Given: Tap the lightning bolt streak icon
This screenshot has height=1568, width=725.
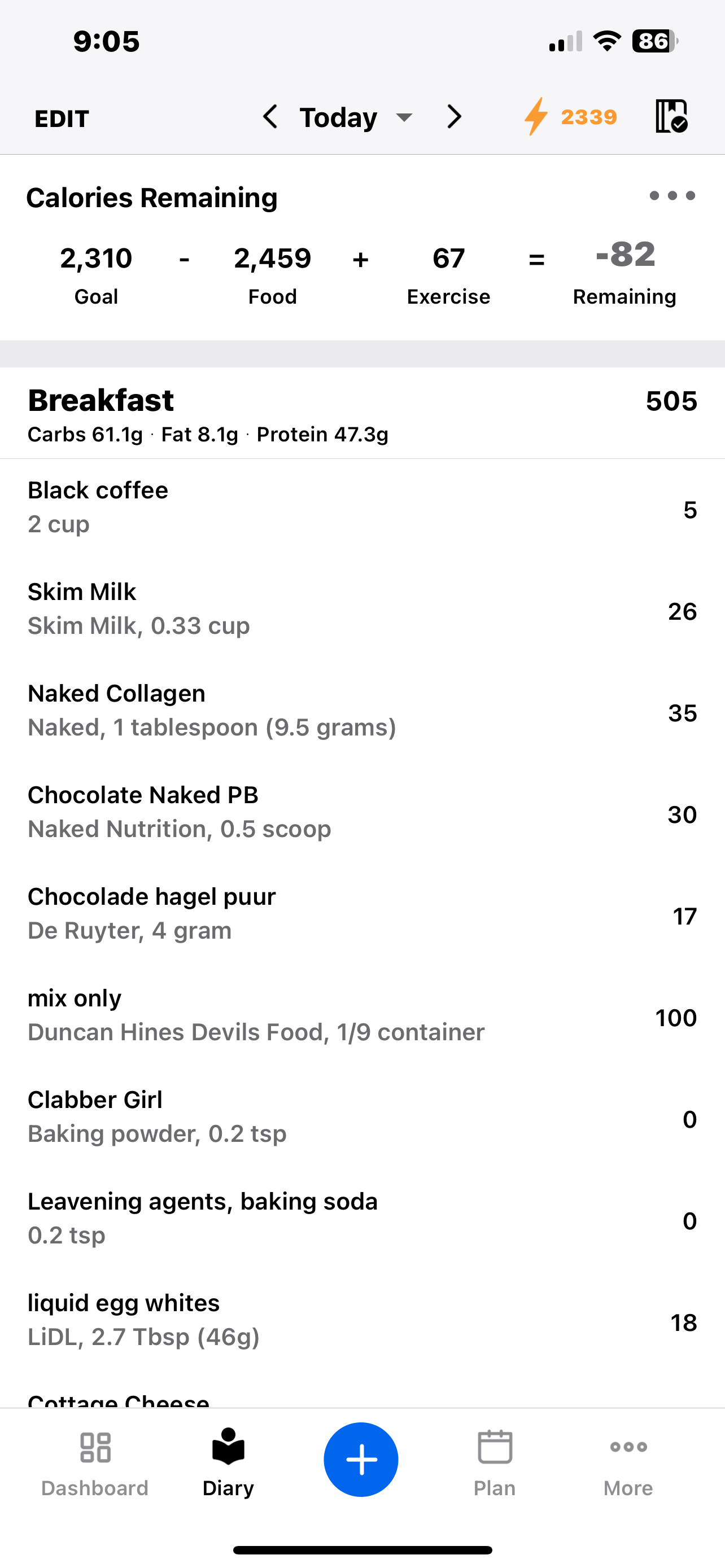Looking at the screenshot, I should tap(536, 116).
